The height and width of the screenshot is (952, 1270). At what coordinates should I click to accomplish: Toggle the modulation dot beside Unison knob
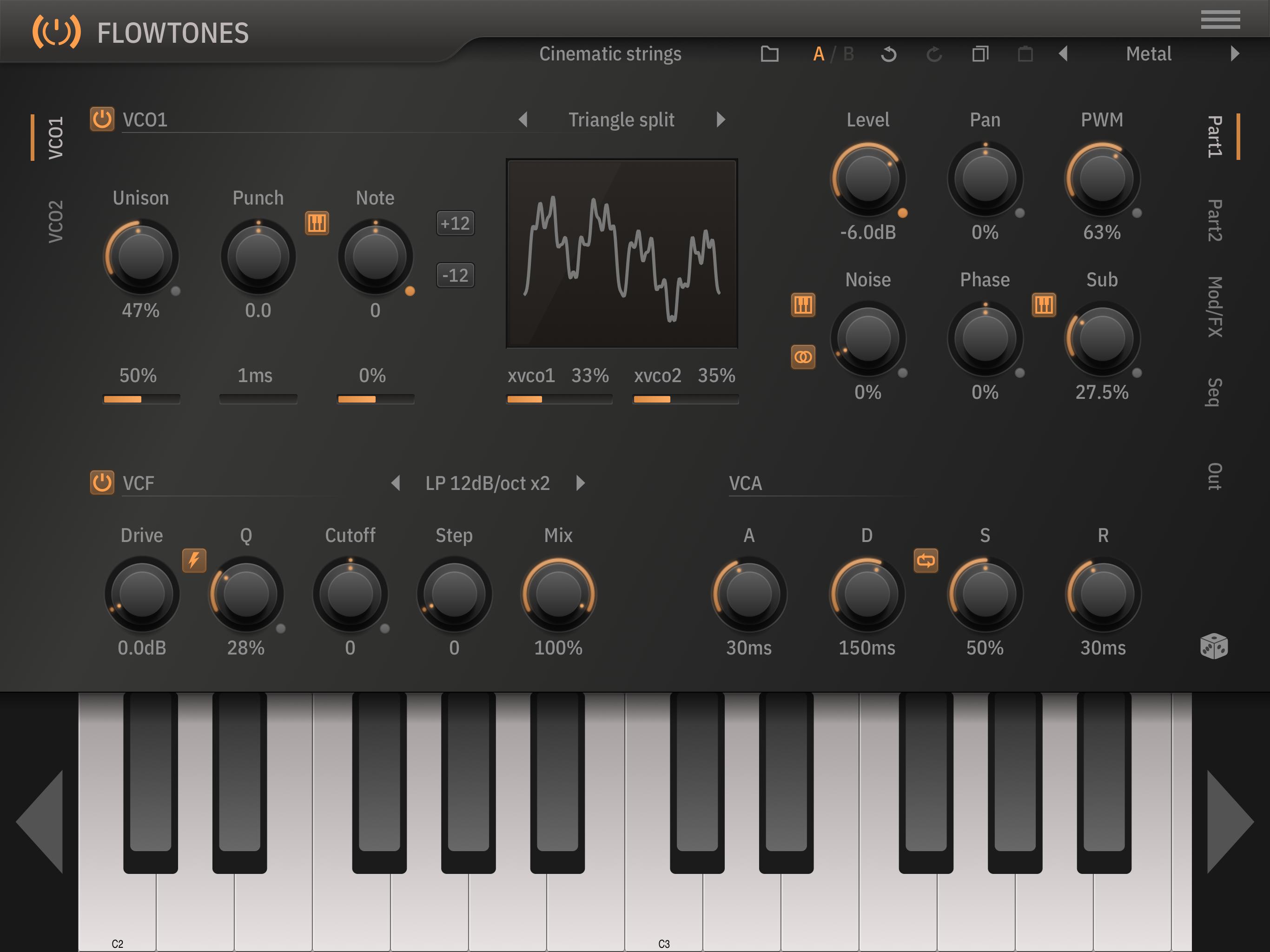pos(176,291)
